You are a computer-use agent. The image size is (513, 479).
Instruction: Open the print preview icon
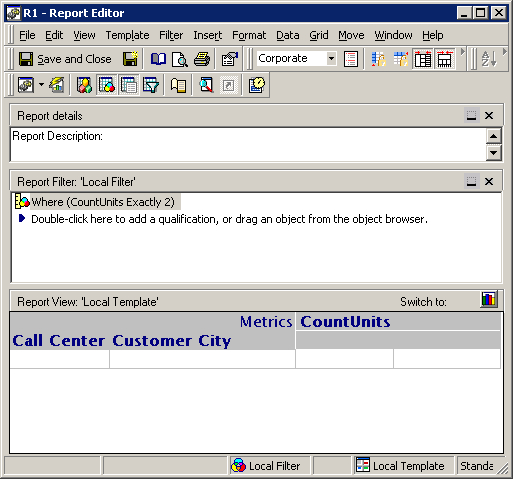[x=180, y=59]
